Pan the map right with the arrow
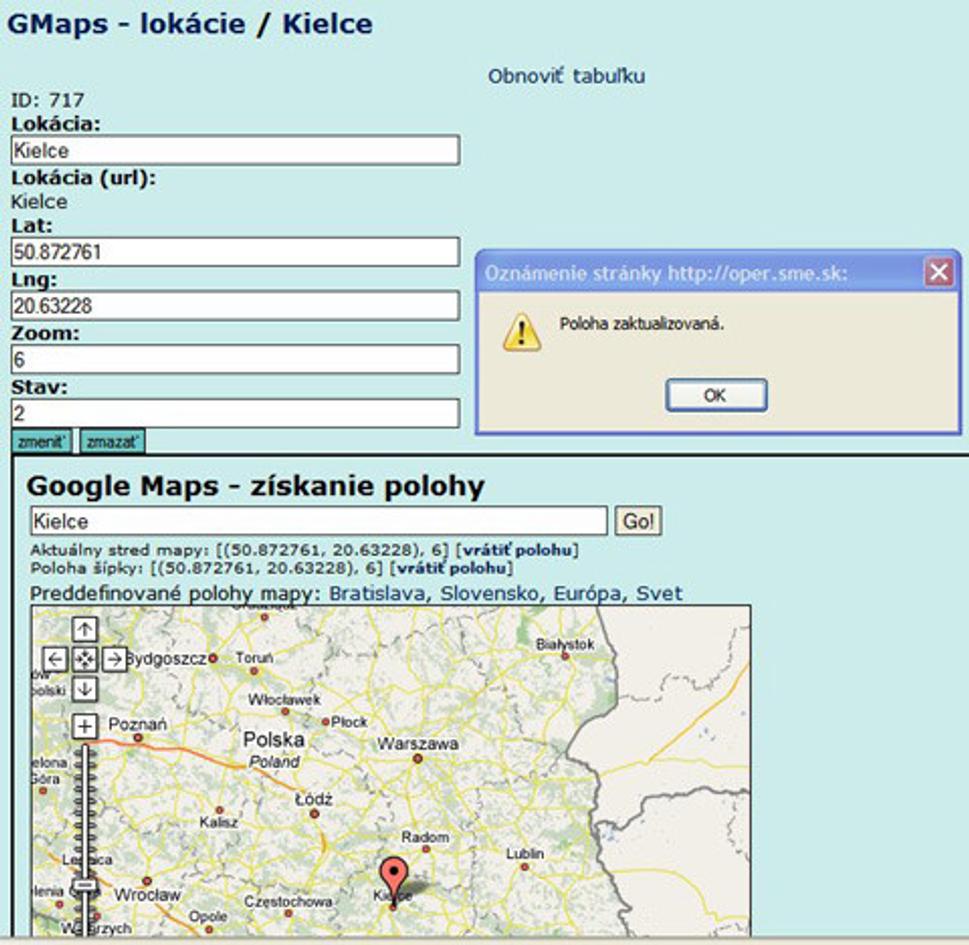Viewport: 969px width, 945px height. point(115,659)
